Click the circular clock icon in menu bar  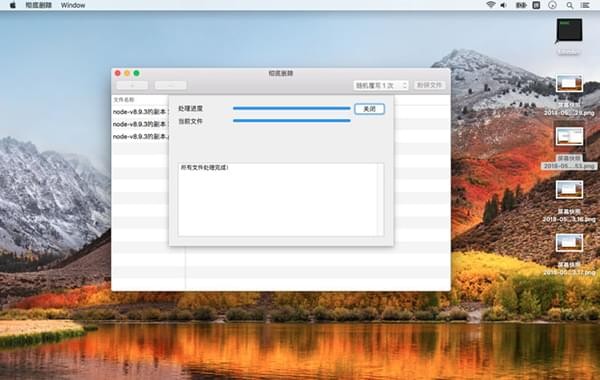point(552,5)
